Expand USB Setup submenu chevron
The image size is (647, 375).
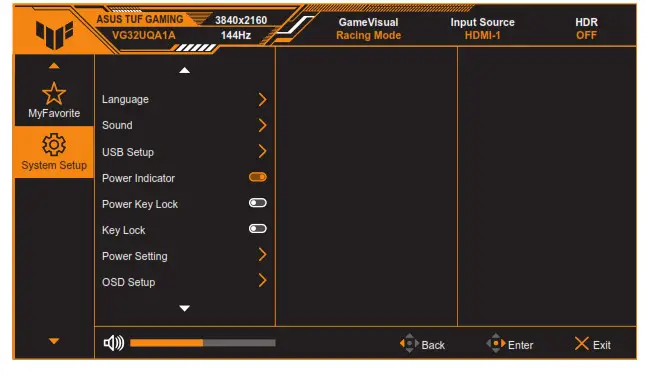pos(262,151)
